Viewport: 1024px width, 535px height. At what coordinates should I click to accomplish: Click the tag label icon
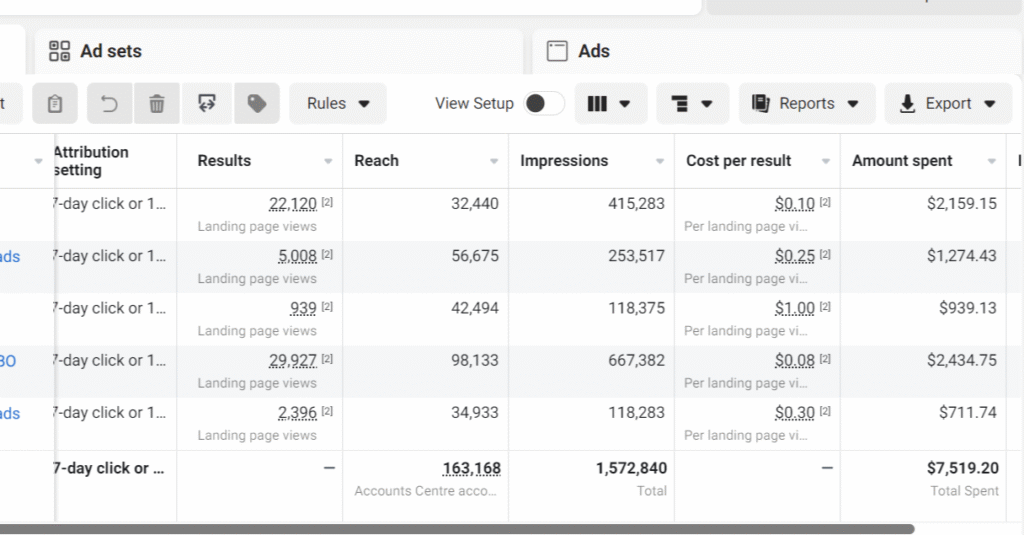click(x=257, y=103)
